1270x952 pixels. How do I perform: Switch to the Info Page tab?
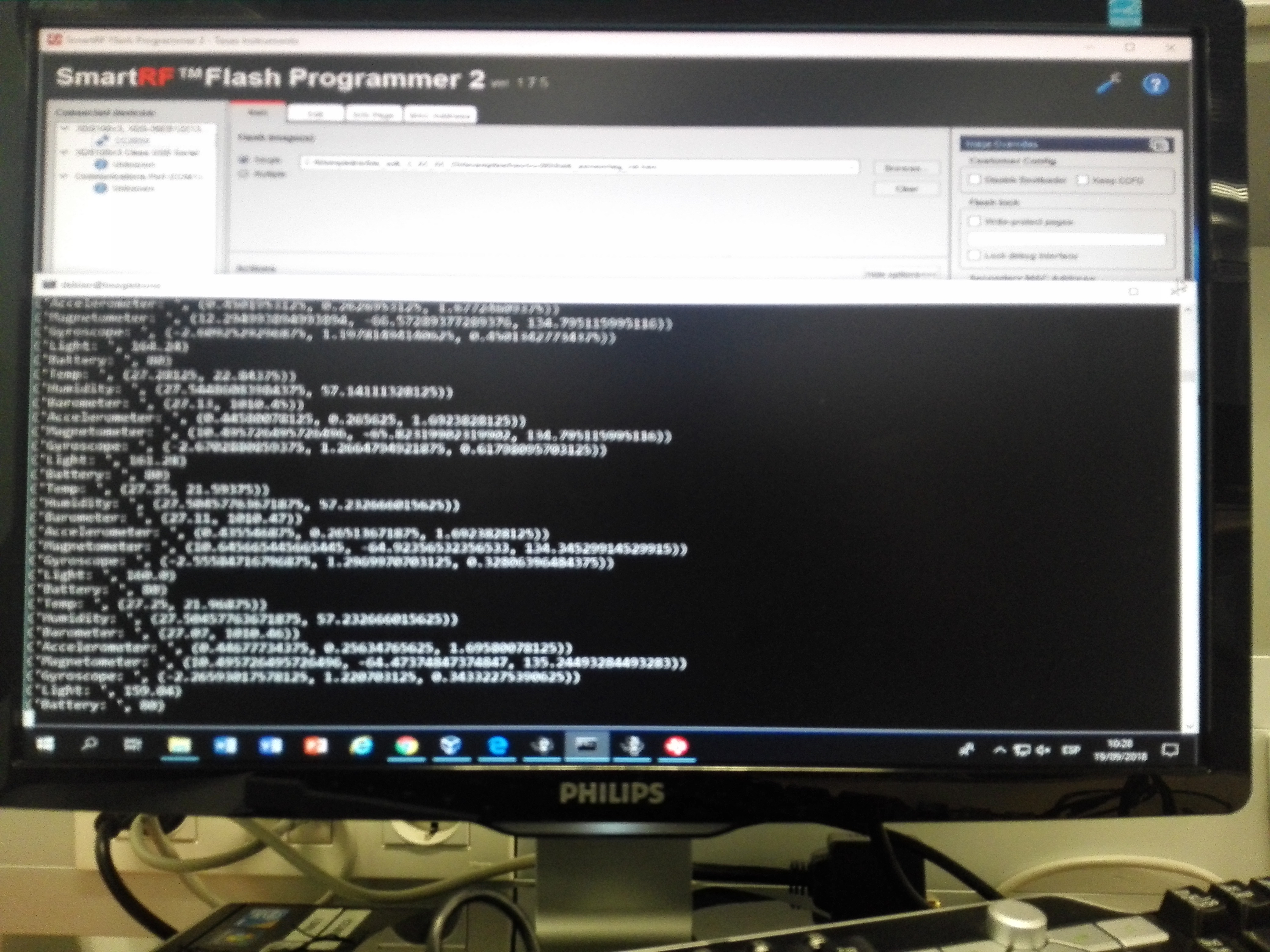373,115
